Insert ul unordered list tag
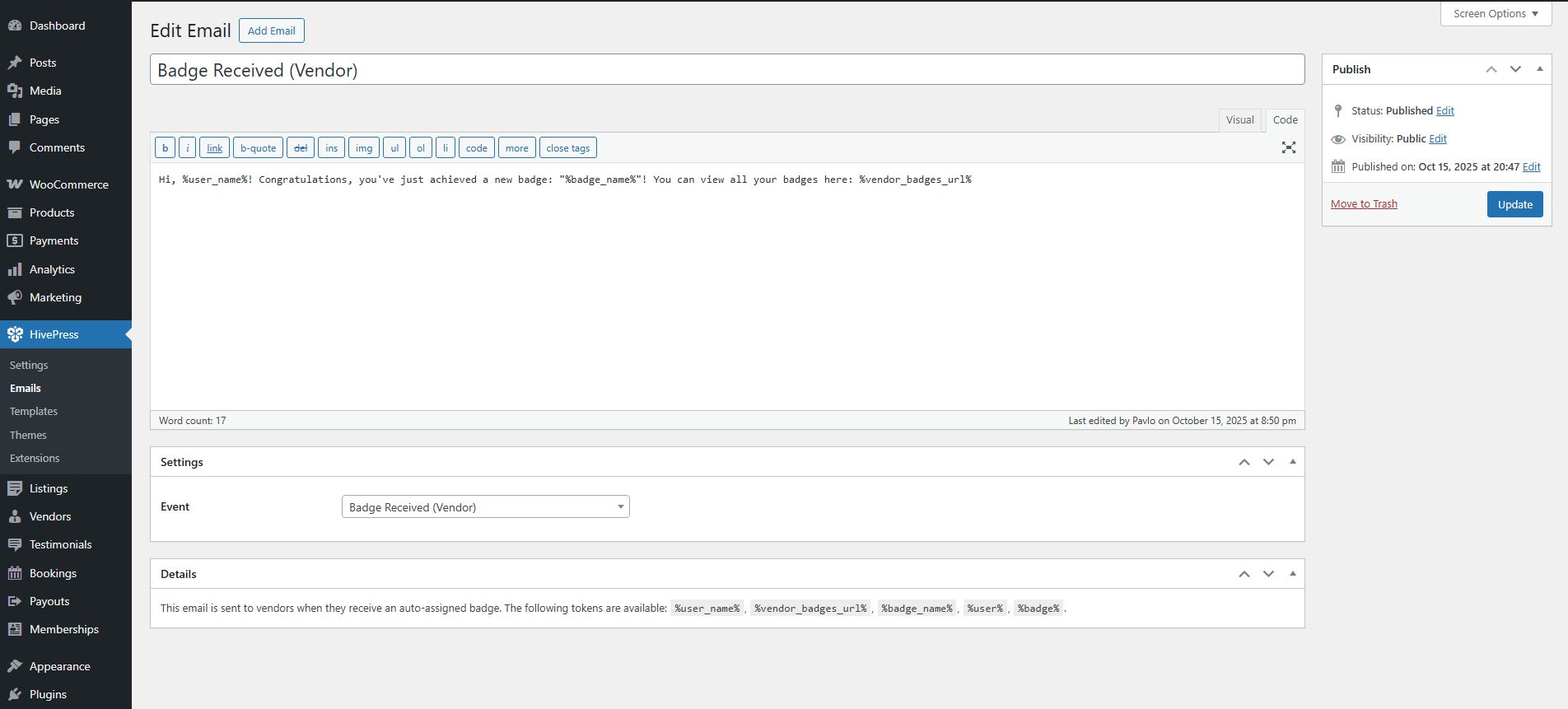Image resolution: width=1568 pixels, height=709 pixels. 394,148
